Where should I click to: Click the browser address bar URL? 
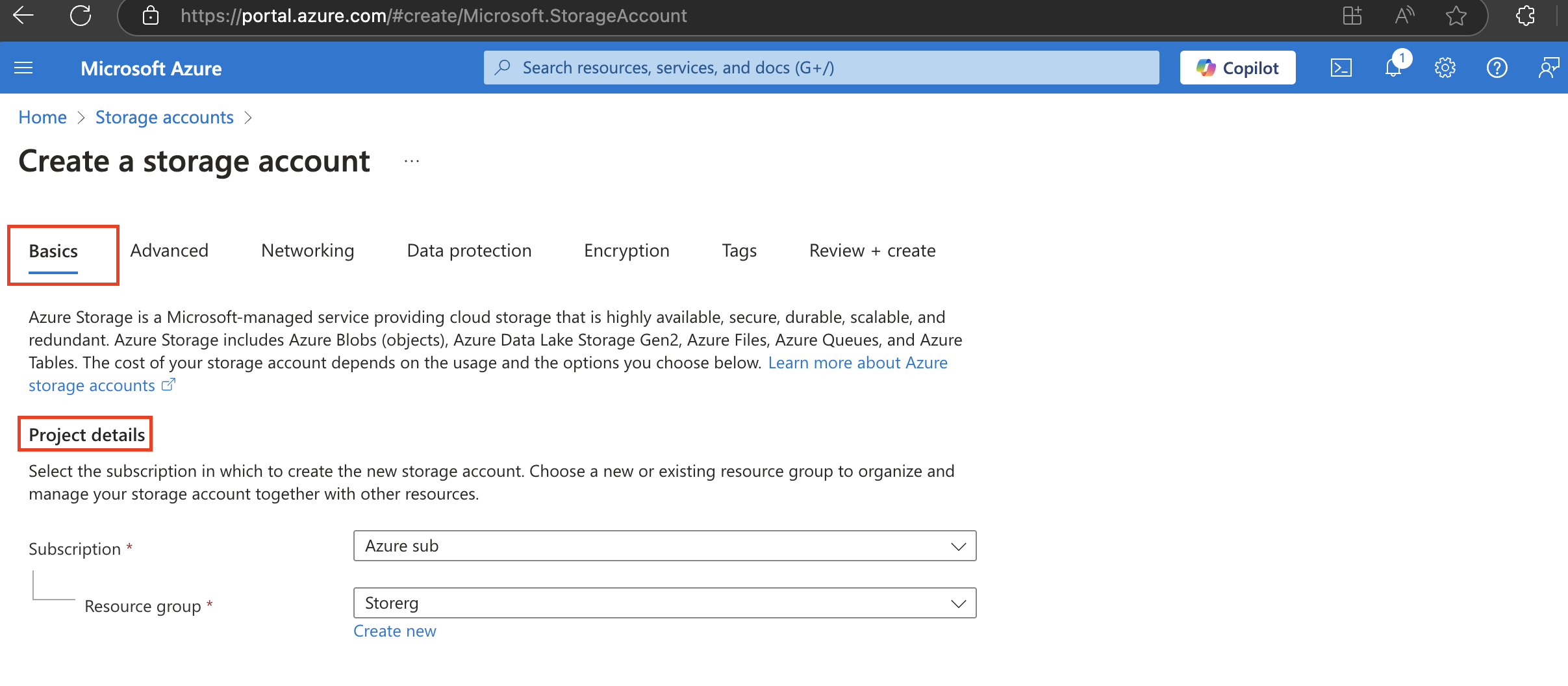click(433, 16)
